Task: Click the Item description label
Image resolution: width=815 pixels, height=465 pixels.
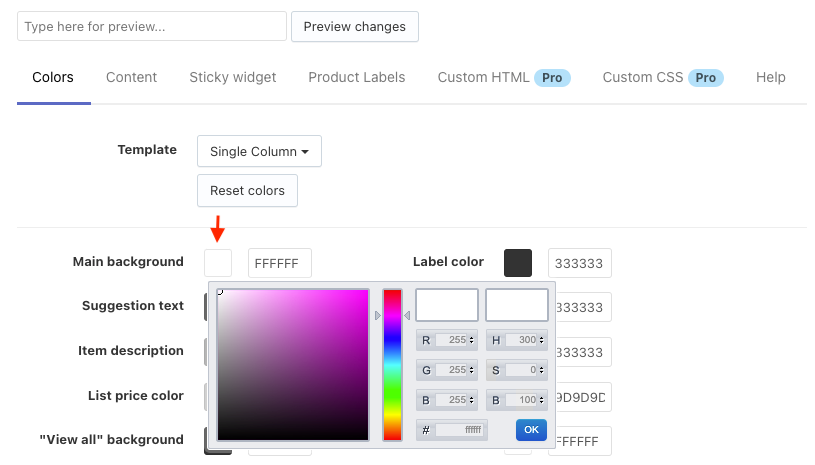Action: click(130, 351)
